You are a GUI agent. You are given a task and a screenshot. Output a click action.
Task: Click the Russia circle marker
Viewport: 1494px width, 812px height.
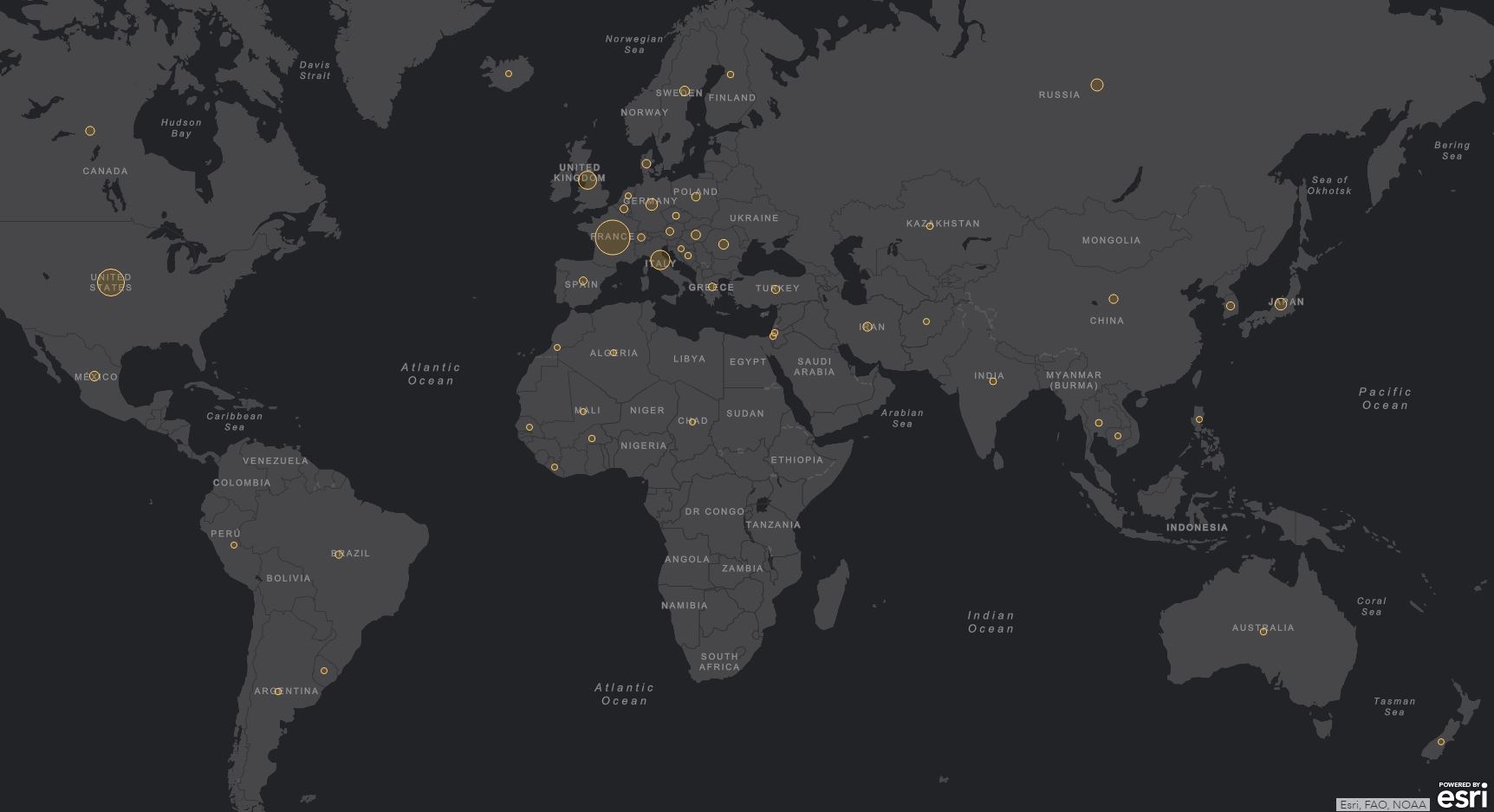pyautogui.click(x=1097, y=85)
